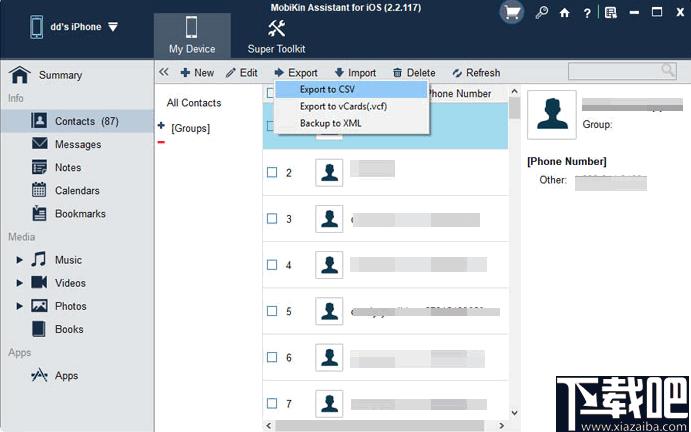691x432 pixels.
Task: Expand the Photos tree arrow
Action: pos(19,306)
